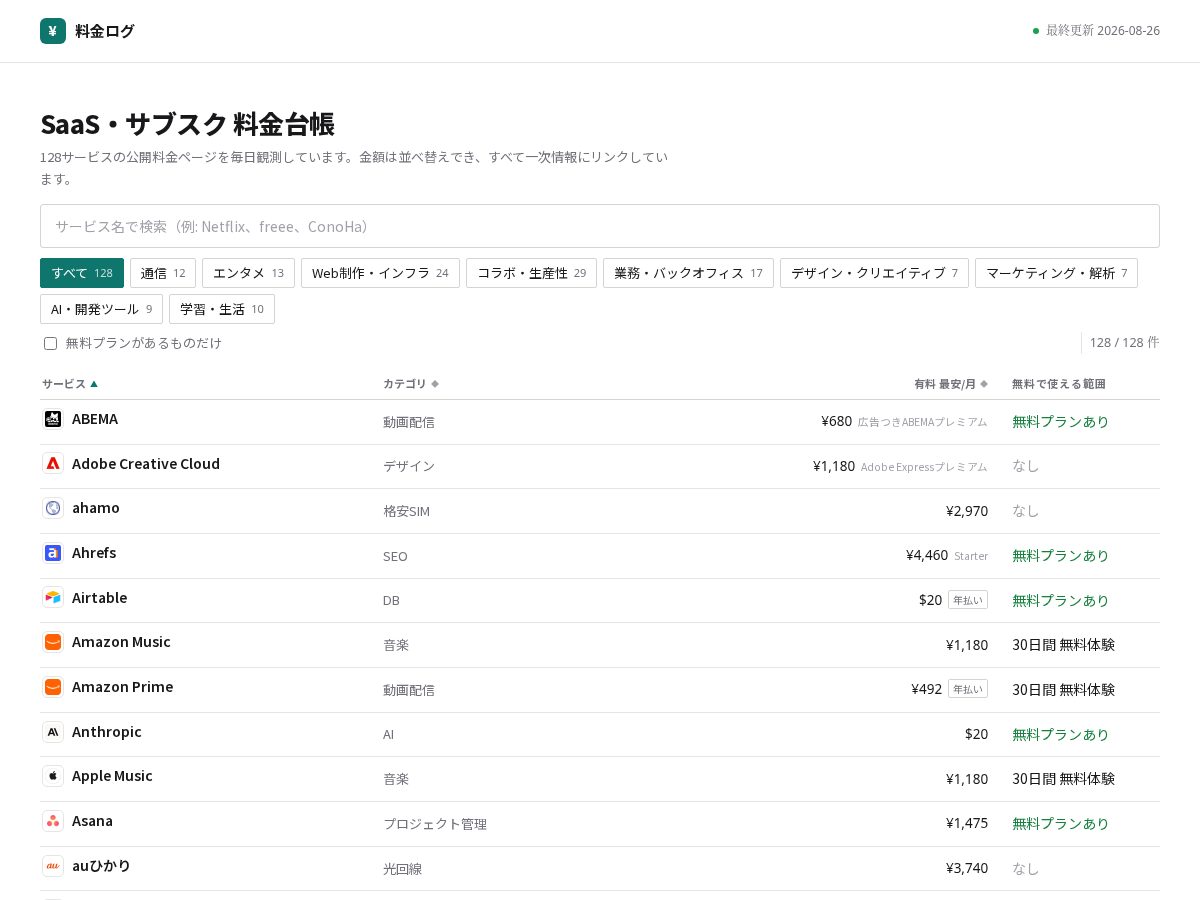Click SEO category in Ahrefs row
Image resolution: width=1200 pixels, height=900 pixels.
(395, 556)
